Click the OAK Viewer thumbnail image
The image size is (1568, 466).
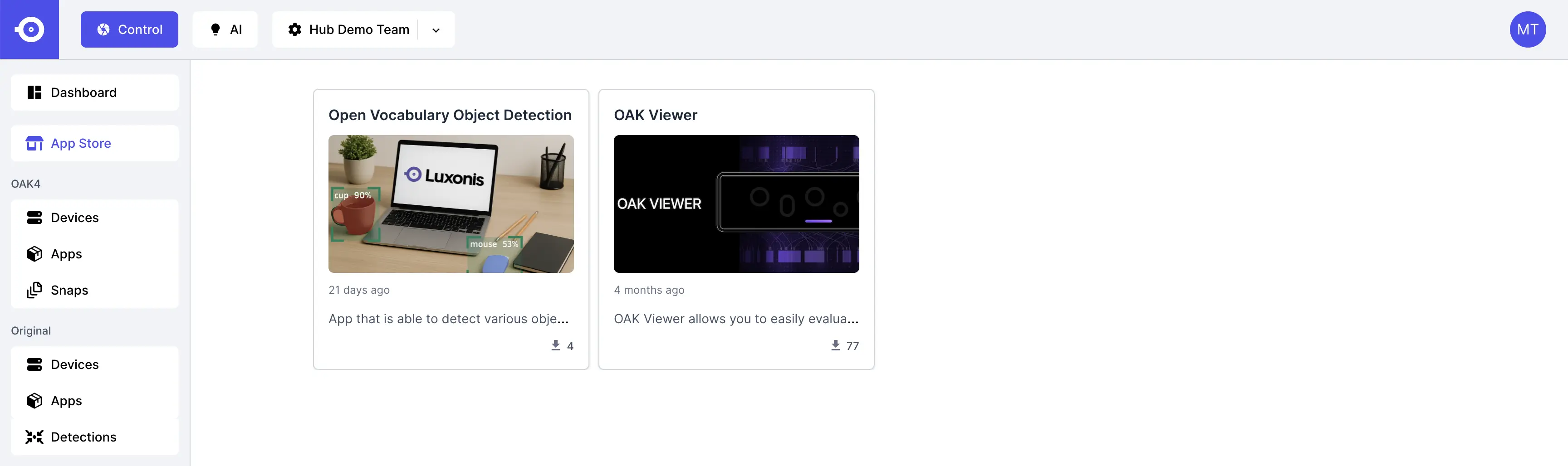tap(736, 204)
